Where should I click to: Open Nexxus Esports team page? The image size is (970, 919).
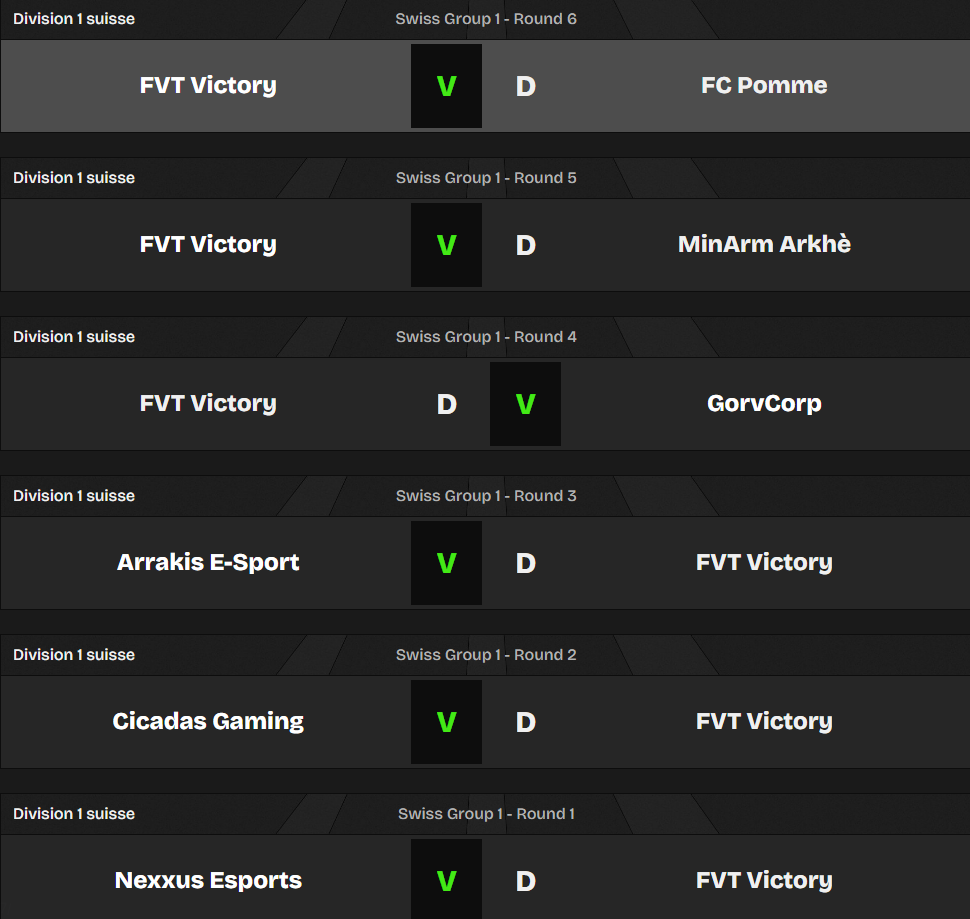pyautogui.click(x=208, y=880)
